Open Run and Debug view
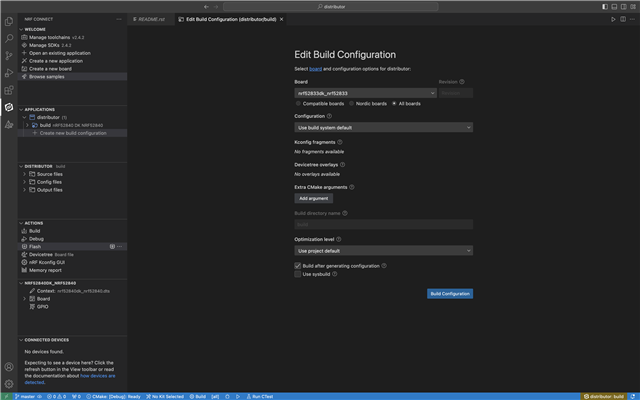 pos(9,73)
